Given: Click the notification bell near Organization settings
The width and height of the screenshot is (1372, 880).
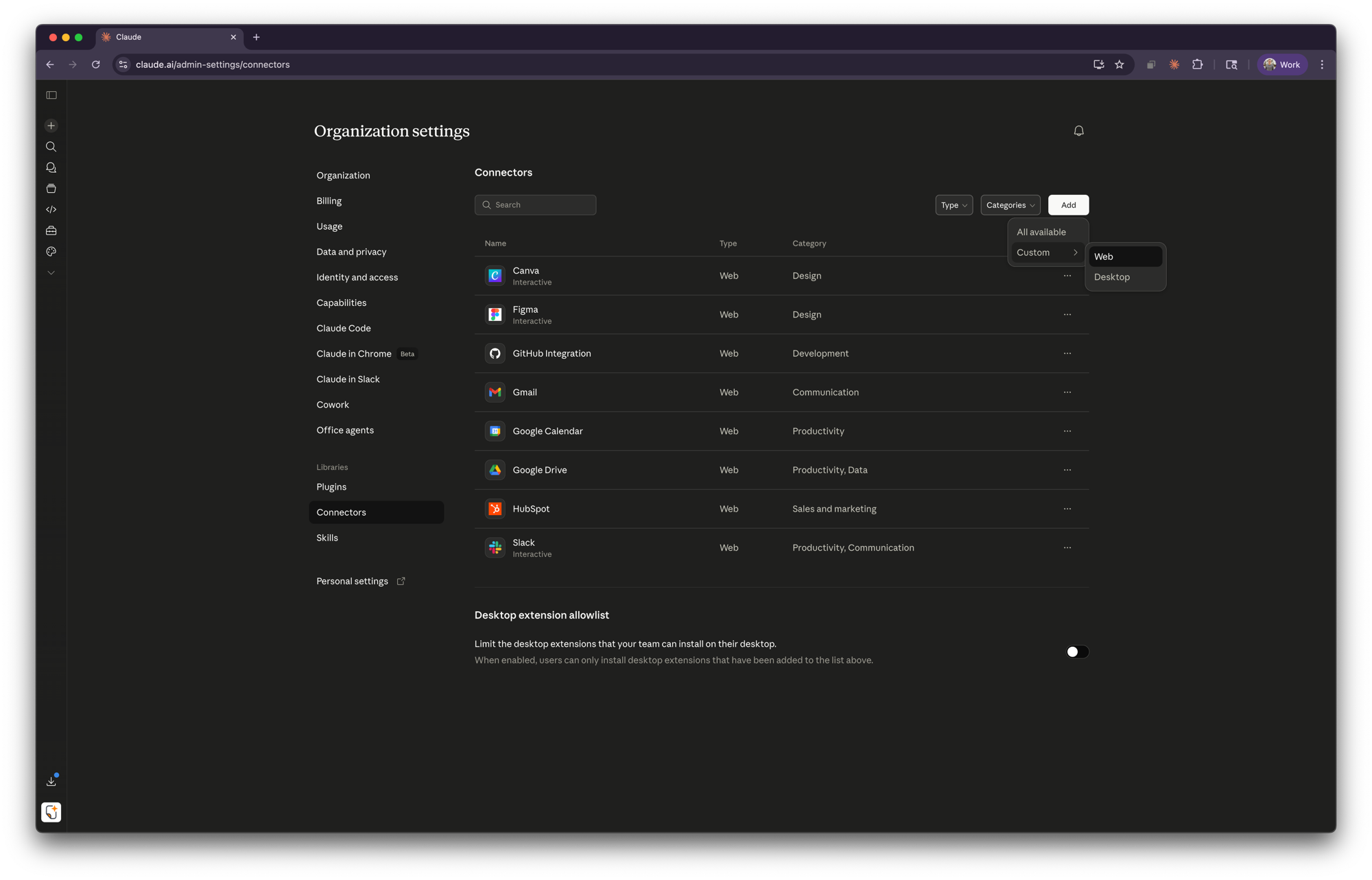Looking at the screenshot, I should pyautogui.click(x=1078, y=130).
